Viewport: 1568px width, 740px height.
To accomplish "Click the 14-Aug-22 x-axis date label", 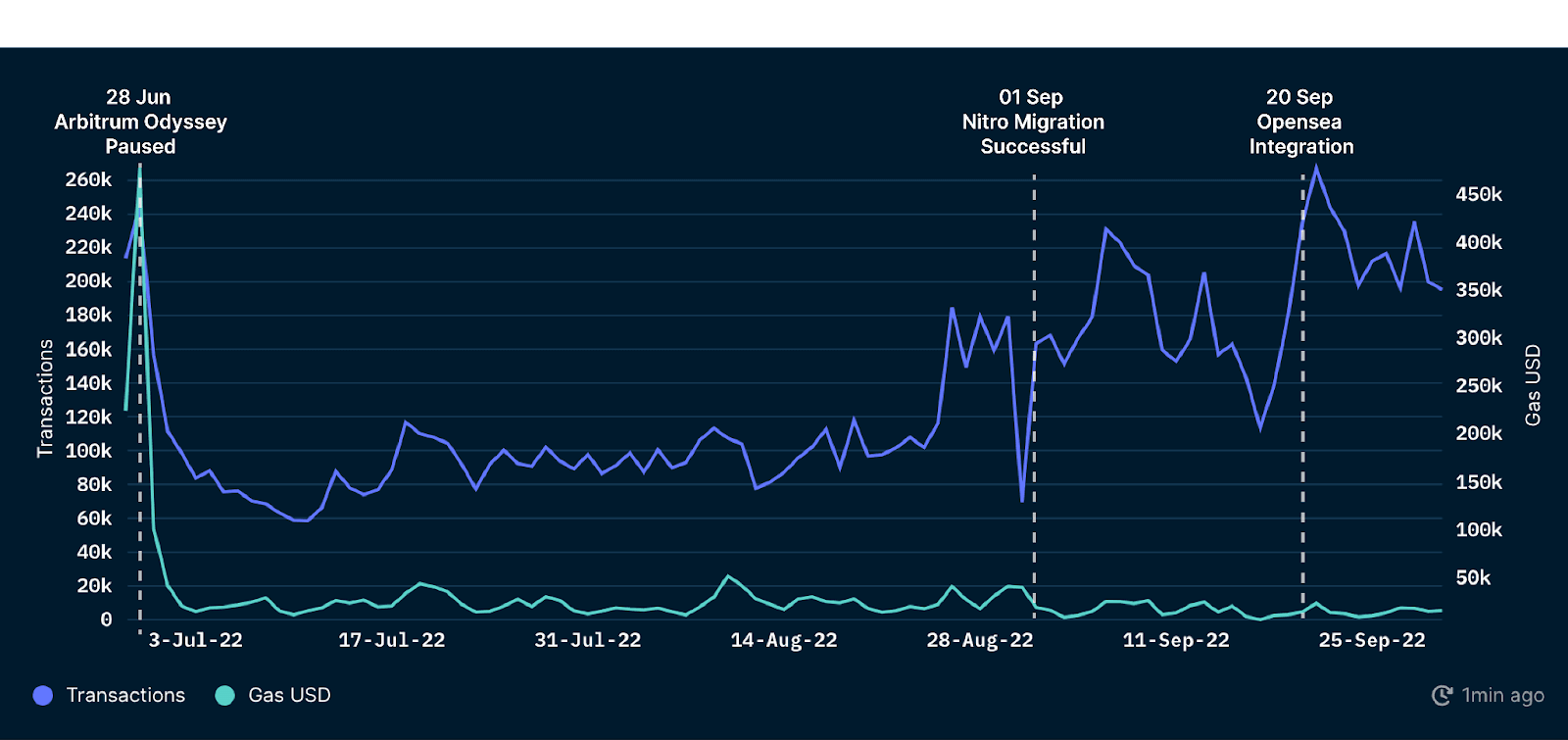I will (783, 640).
